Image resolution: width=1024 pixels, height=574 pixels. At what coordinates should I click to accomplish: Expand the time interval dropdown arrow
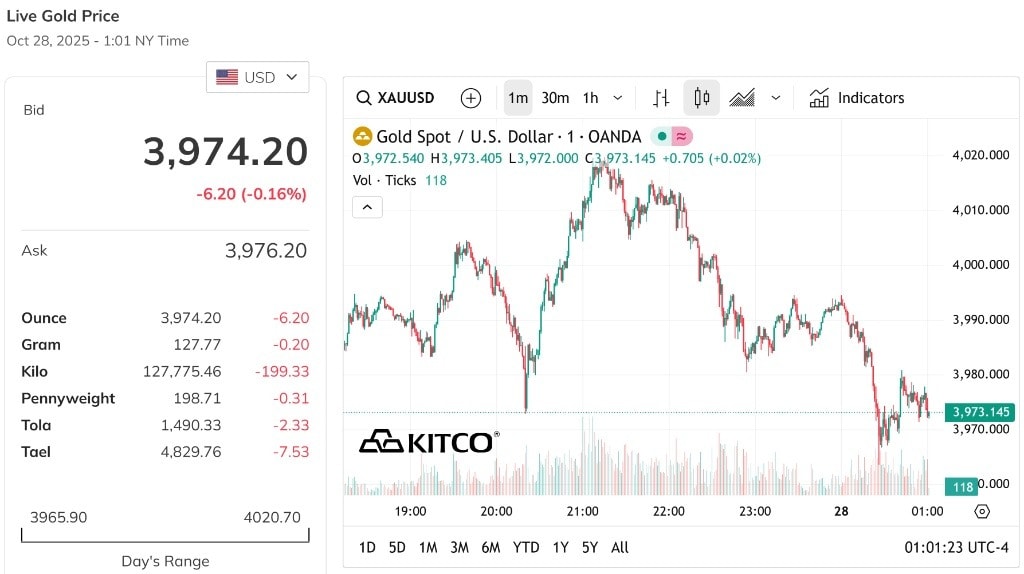click(x=617, y=98)
